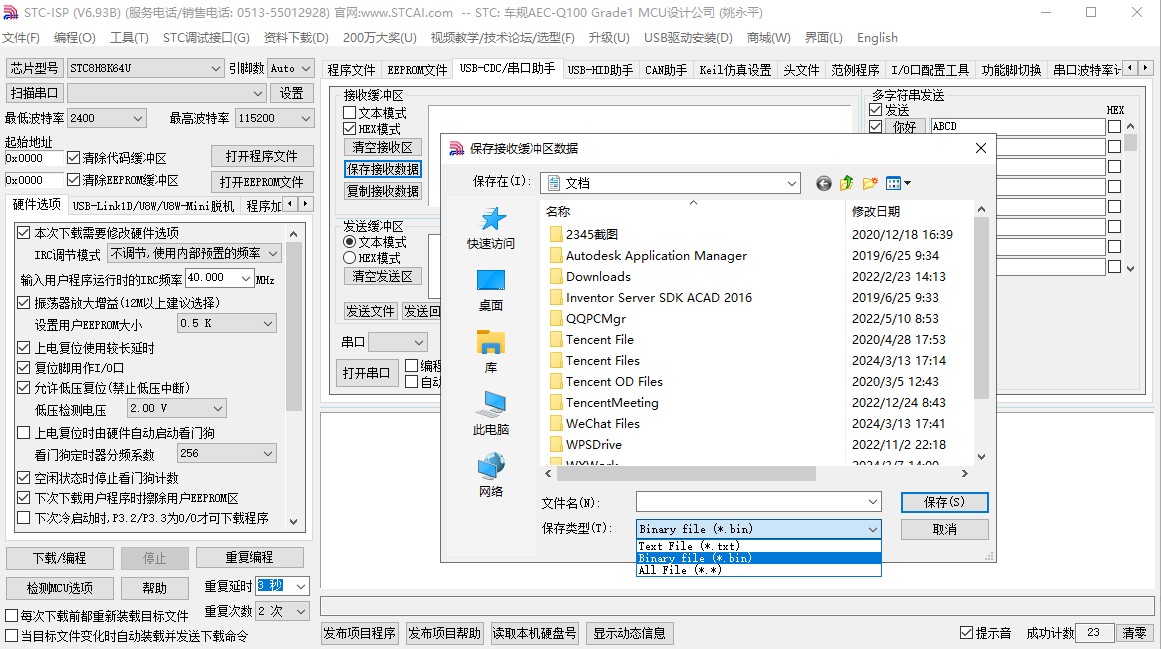The width and height of the screenshot is (1161, 649).
Task: Enable receive buffer 文本模式 checkbox
Action: point(350,113)
